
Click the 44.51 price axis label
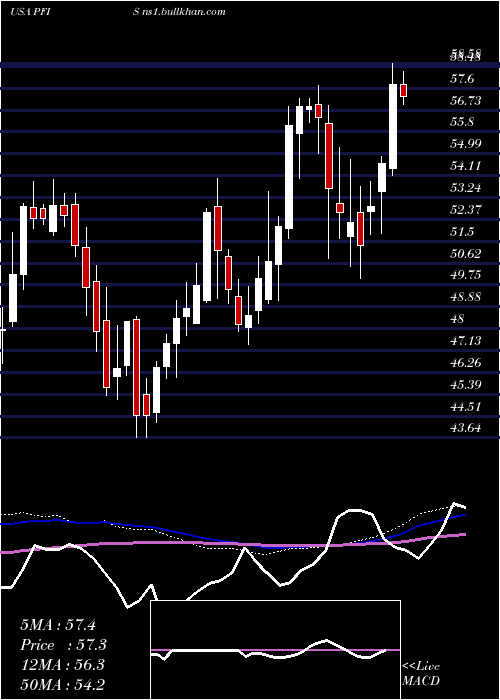466,406
